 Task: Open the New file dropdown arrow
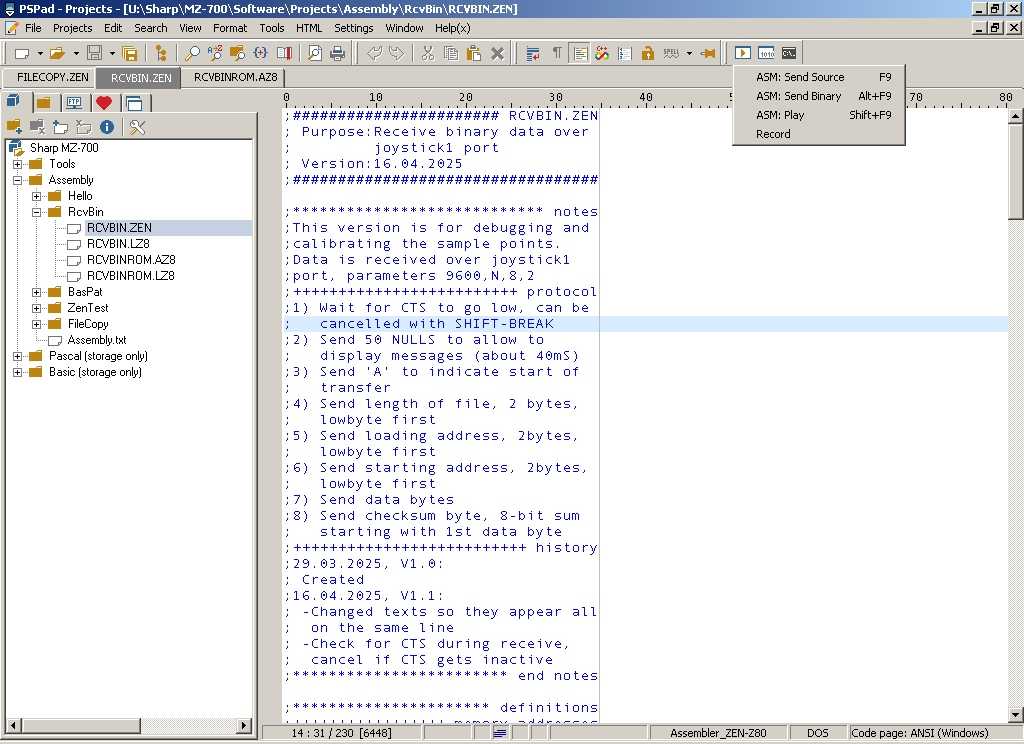(x=40, y=54)
